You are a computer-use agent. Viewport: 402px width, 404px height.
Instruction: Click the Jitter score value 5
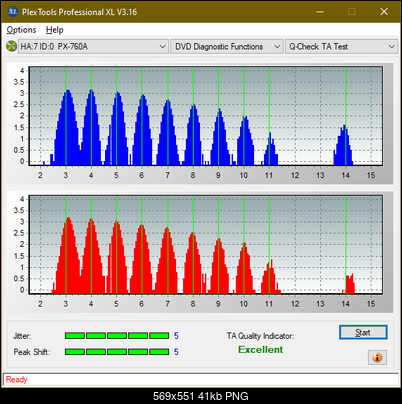[x=176, y=336]
